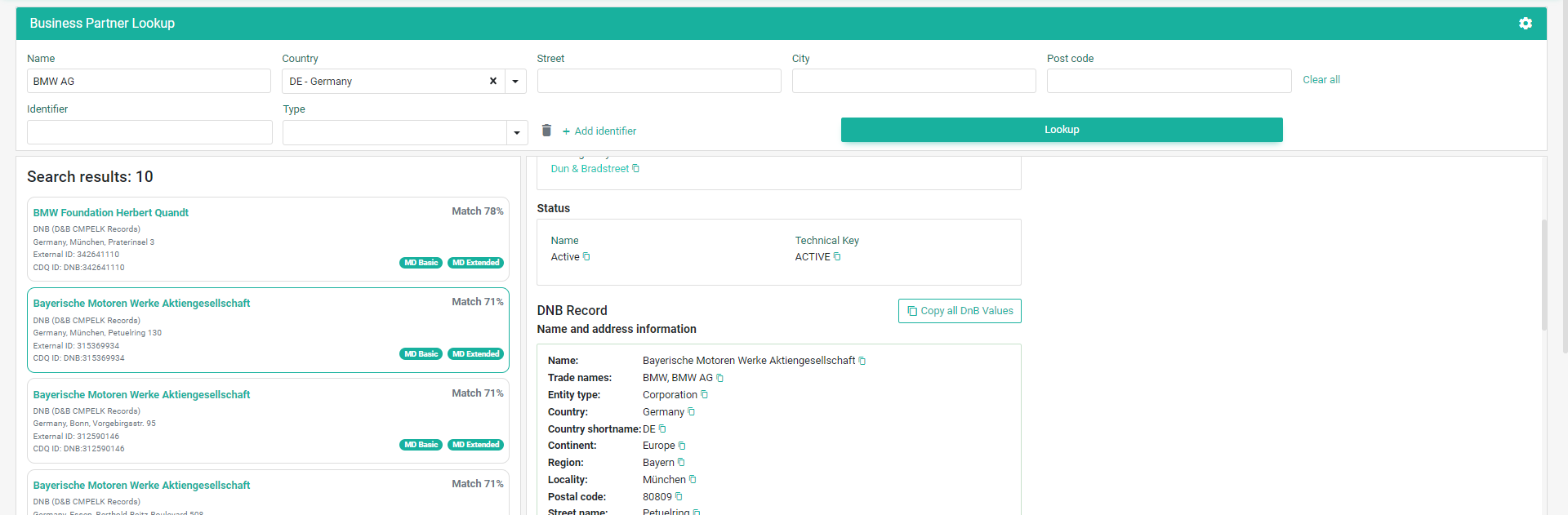Copy the Locality München value
This screenshot has height=515, width=1568.
[x=693, y=480]
